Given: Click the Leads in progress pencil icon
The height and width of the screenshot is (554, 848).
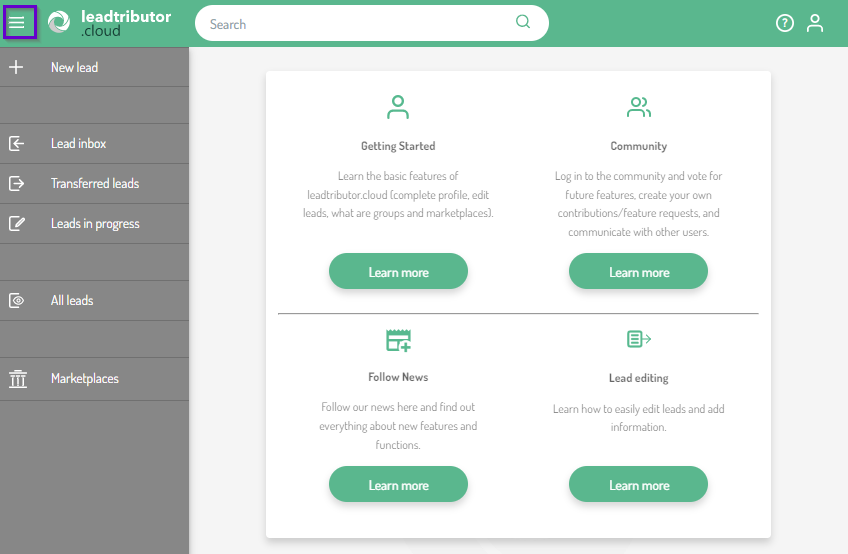Looking at the screenshot, I should click(17, 224).
